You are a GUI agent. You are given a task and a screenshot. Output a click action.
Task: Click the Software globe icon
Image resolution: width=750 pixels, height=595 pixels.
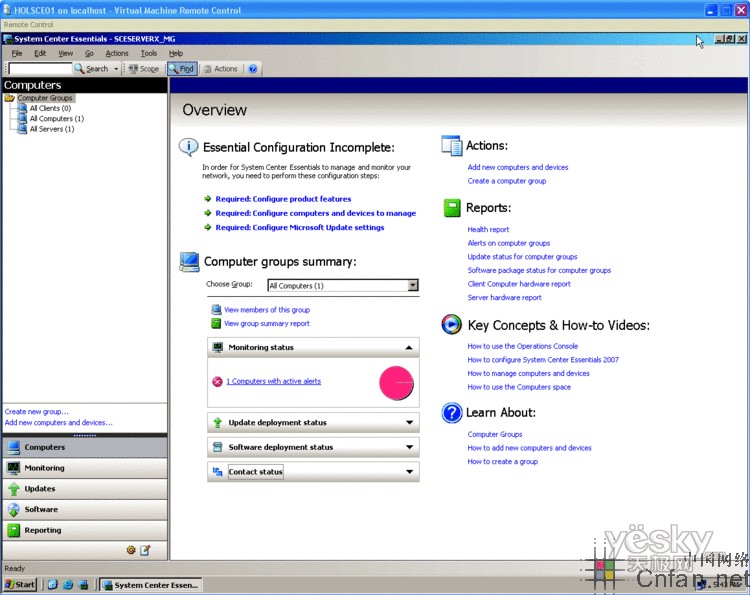[x=13, y=510]
